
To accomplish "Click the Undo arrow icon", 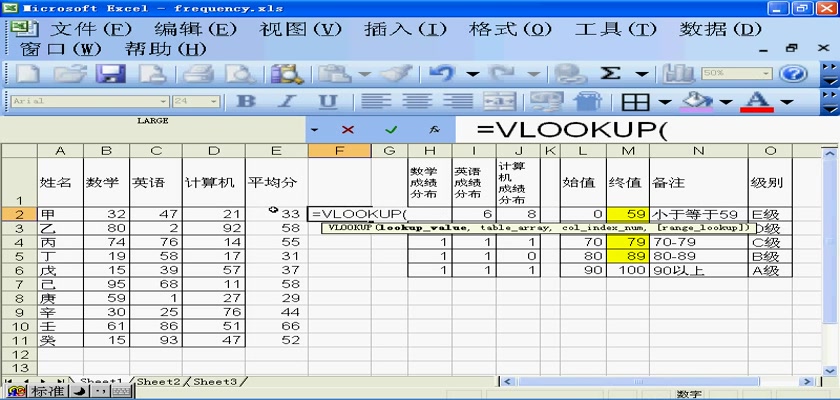I will pos(443,74).
